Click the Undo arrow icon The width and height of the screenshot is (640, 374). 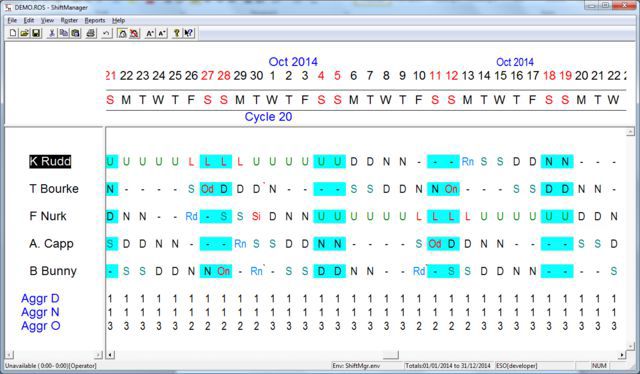[106, 33]
